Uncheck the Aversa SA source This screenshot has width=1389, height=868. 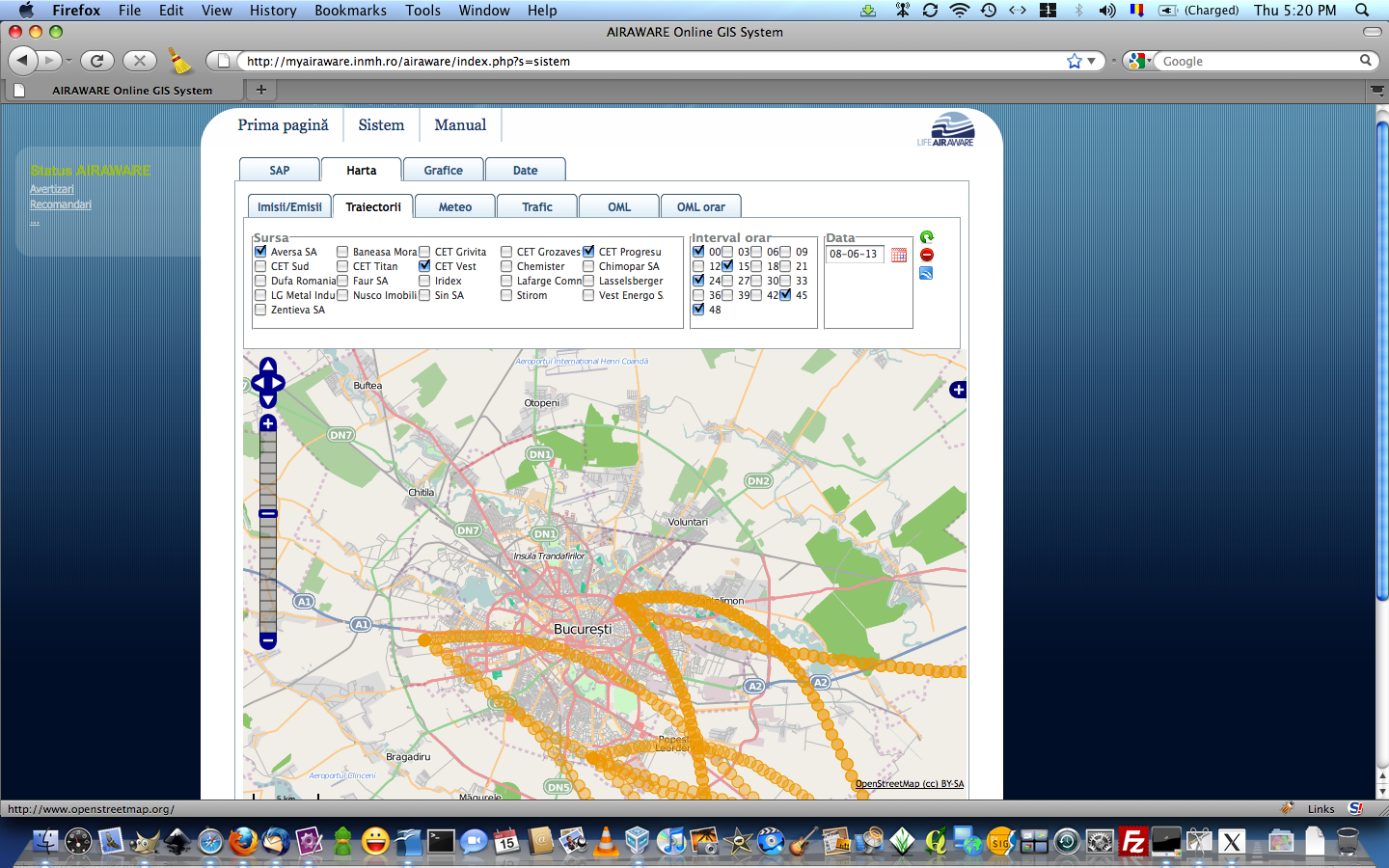[260, 252]
